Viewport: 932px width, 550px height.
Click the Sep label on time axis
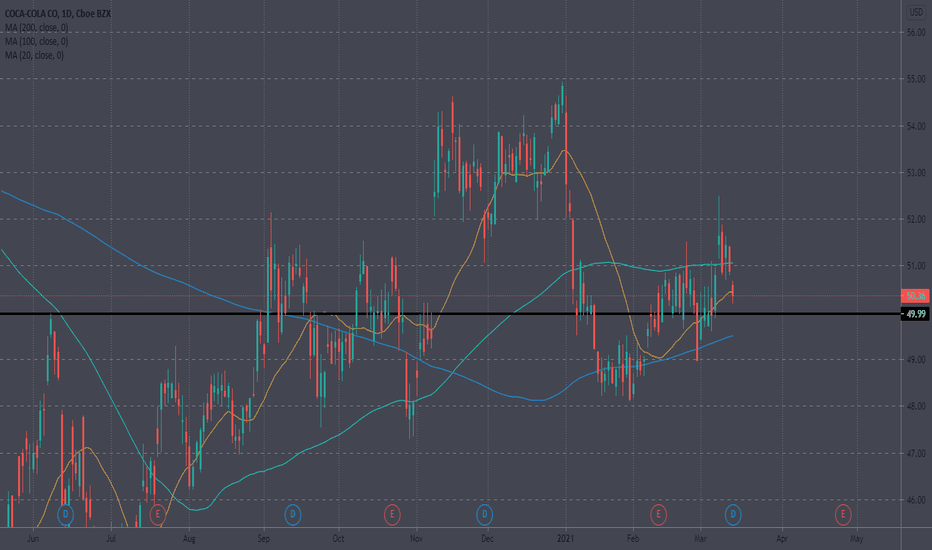(263, 539)
